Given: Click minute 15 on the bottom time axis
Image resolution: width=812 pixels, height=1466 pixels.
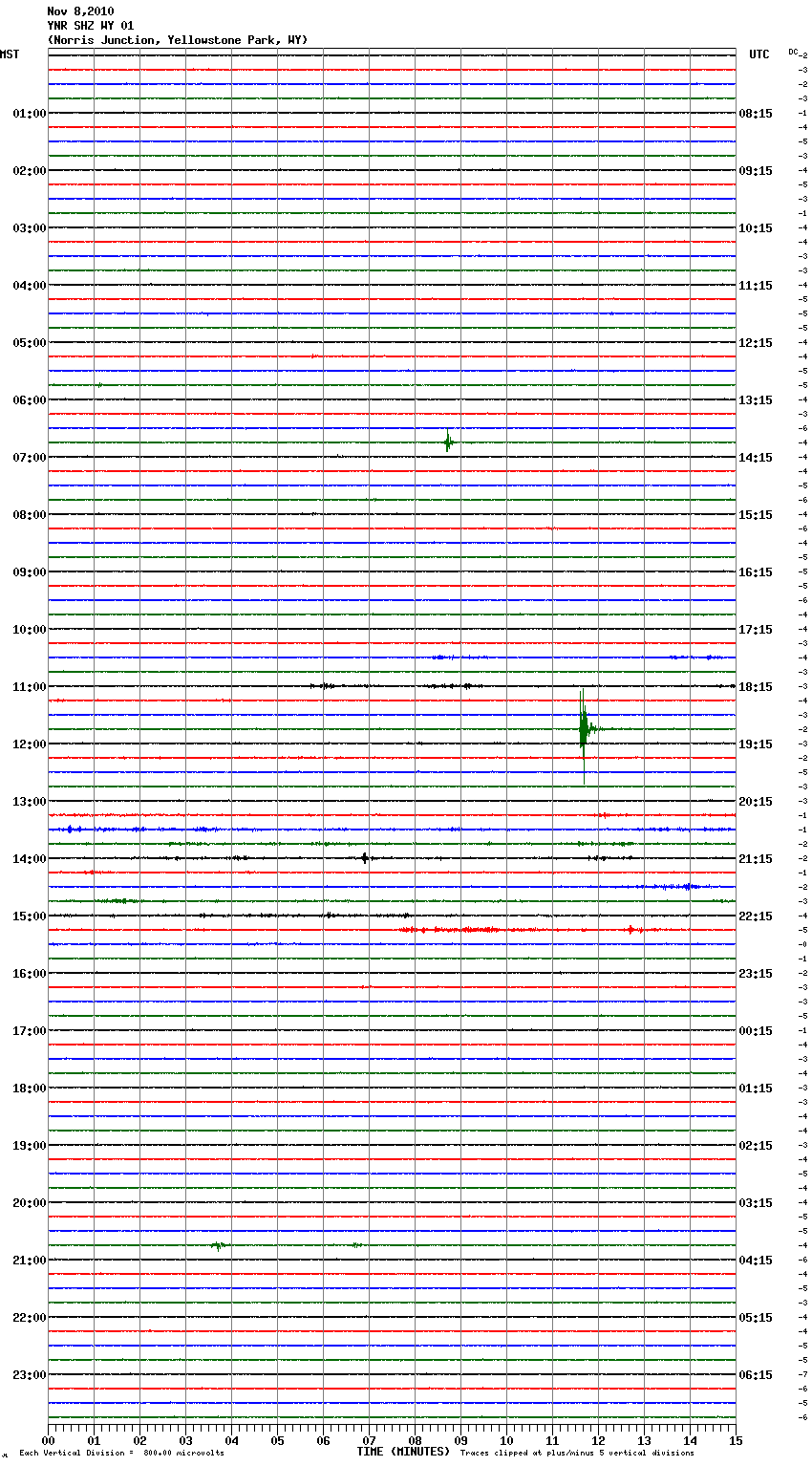Looking at the screenshot, I should tap(736, 1440).
